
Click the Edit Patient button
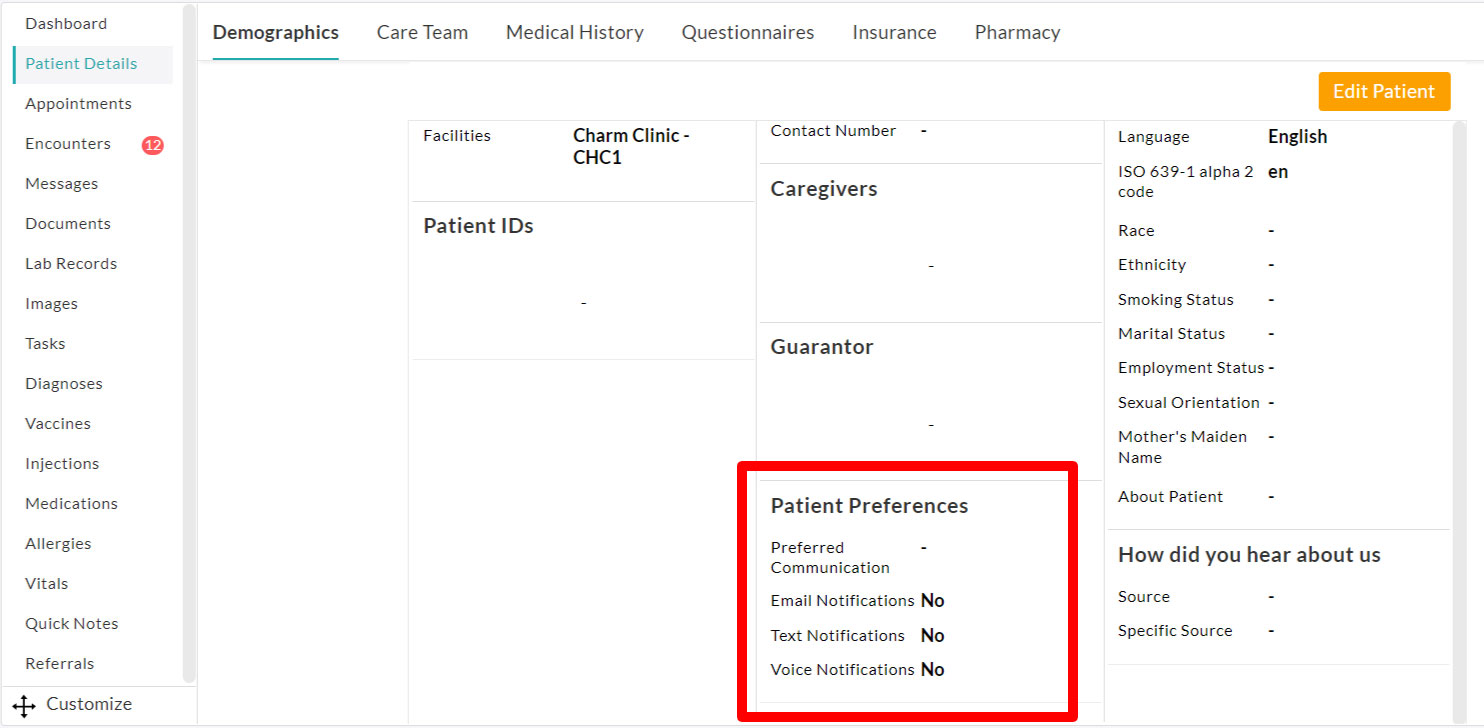[x=1383, y=91]
